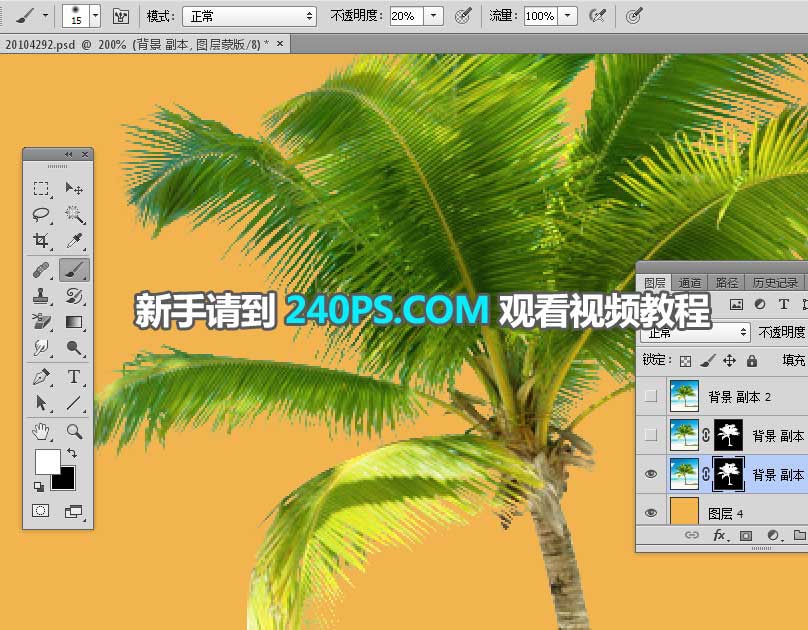Click the add layer mask button
The width and height of the screenshot is (808, 630).
(745, 537)
